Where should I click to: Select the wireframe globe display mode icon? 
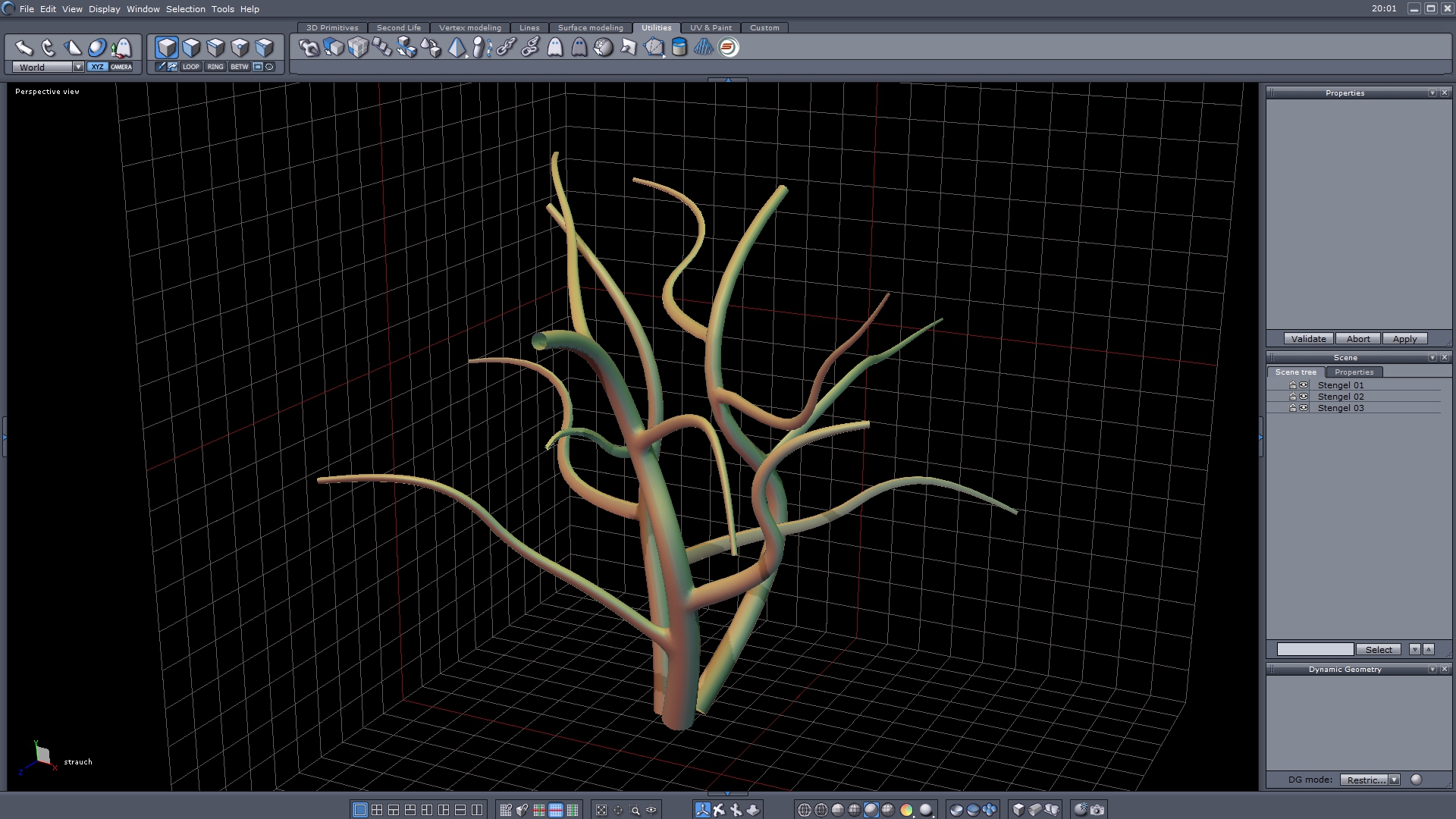tap(805, 810)
